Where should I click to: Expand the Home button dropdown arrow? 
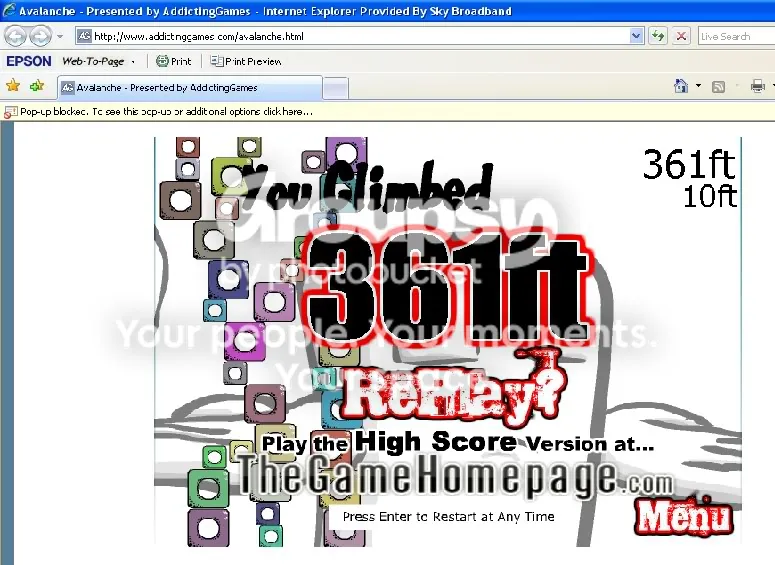tap(698, 86)
